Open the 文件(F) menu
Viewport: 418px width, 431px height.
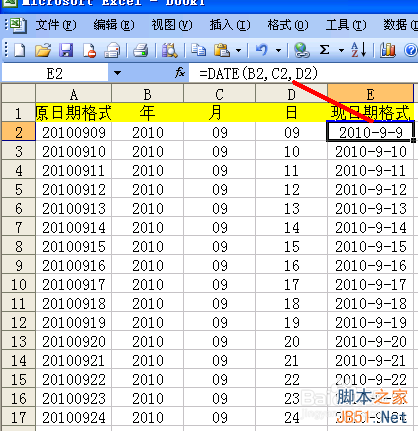[56, 25]
